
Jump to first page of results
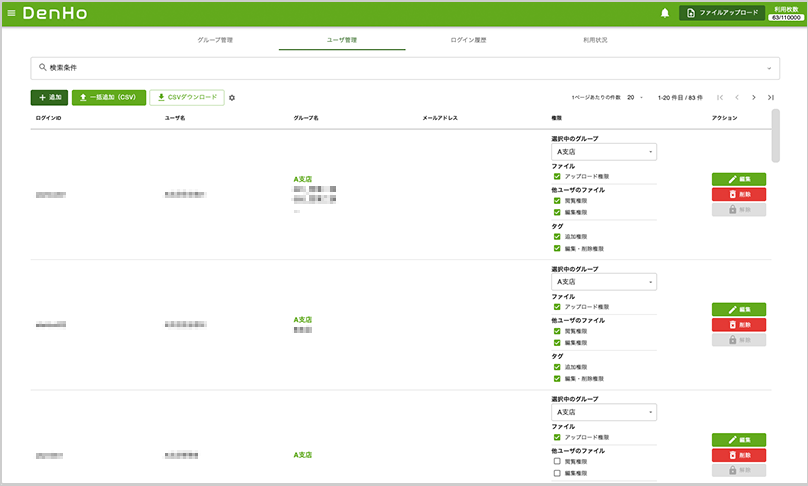point(719,97)
